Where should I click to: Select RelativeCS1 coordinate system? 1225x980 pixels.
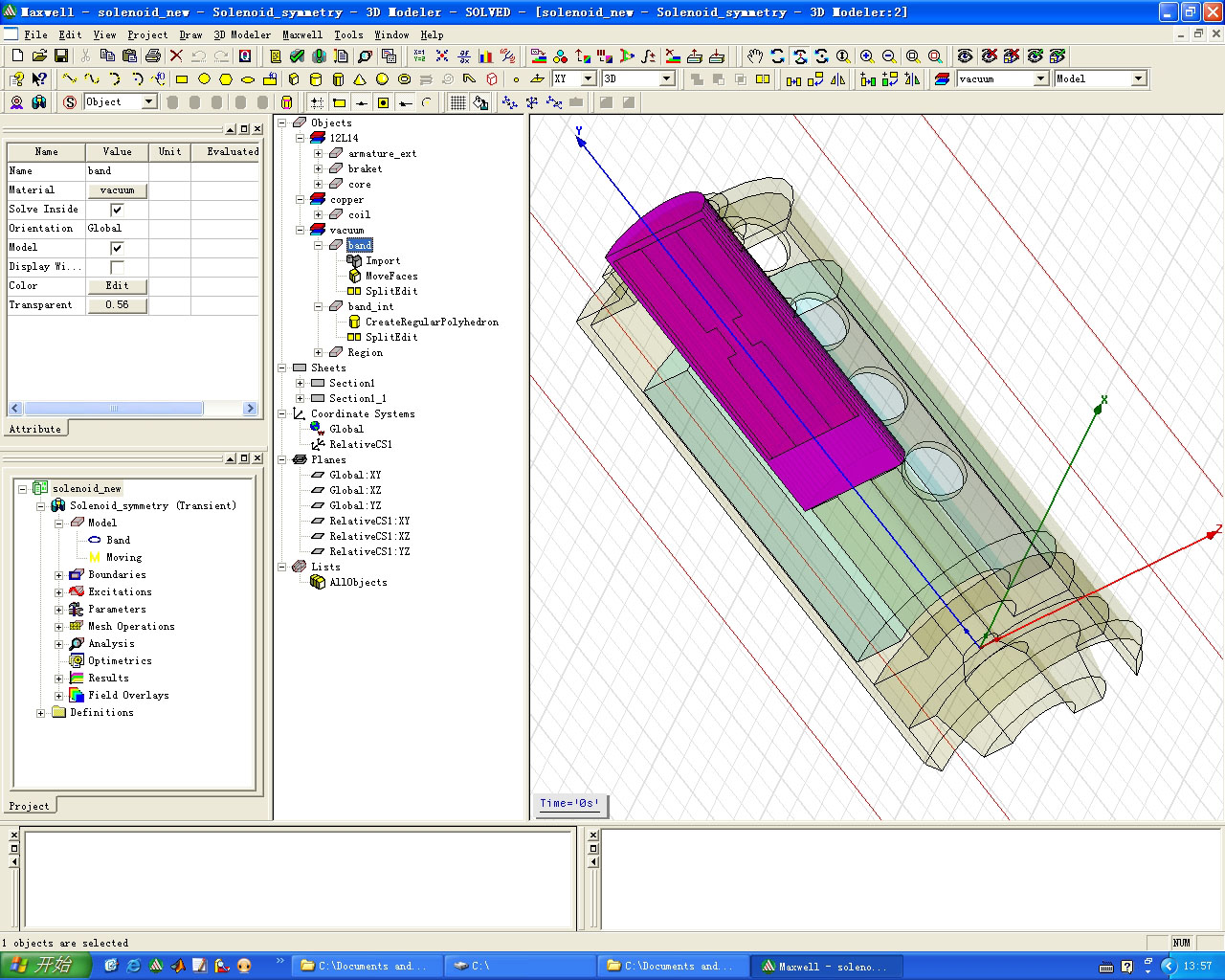pyautogui.click(x=361, y=444)
